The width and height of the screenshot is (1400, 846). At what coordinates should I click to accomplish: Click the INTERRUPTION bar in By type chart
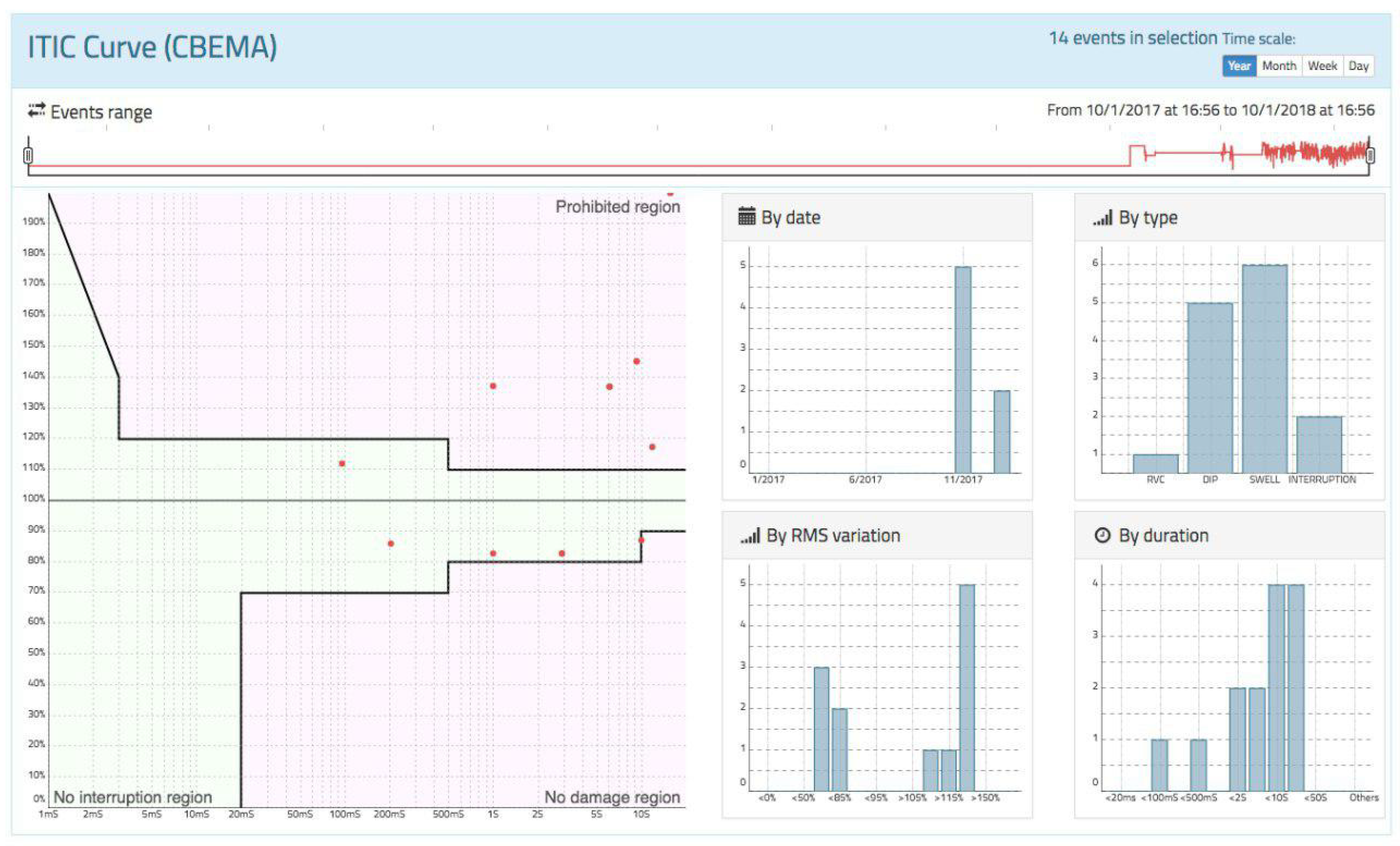tap(1319, 445)
